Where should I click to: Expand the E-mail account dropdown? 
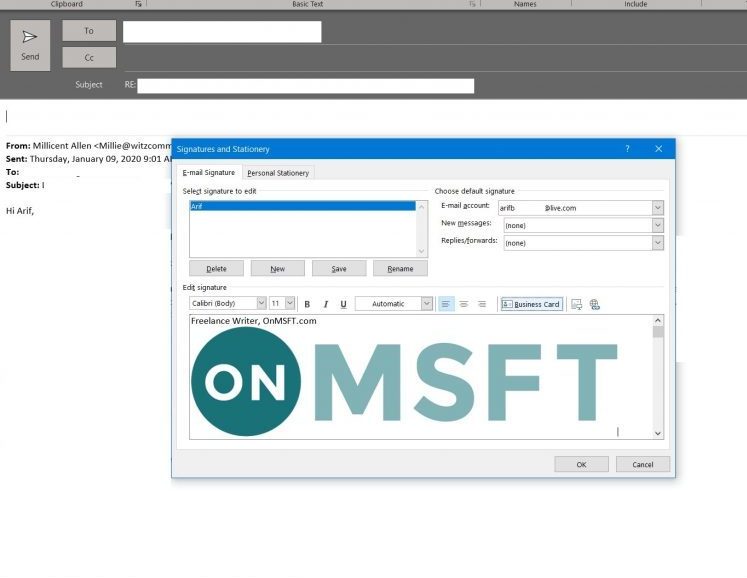click(x=657, y=208)
